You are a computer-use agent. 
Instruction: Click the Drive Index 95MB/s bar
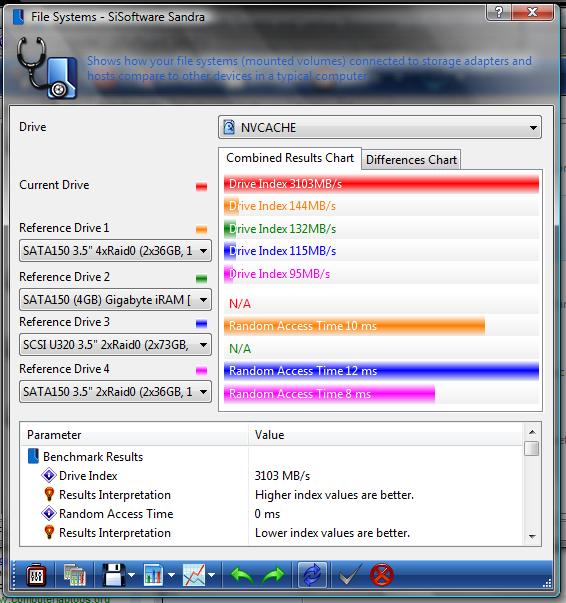[381, 274]
